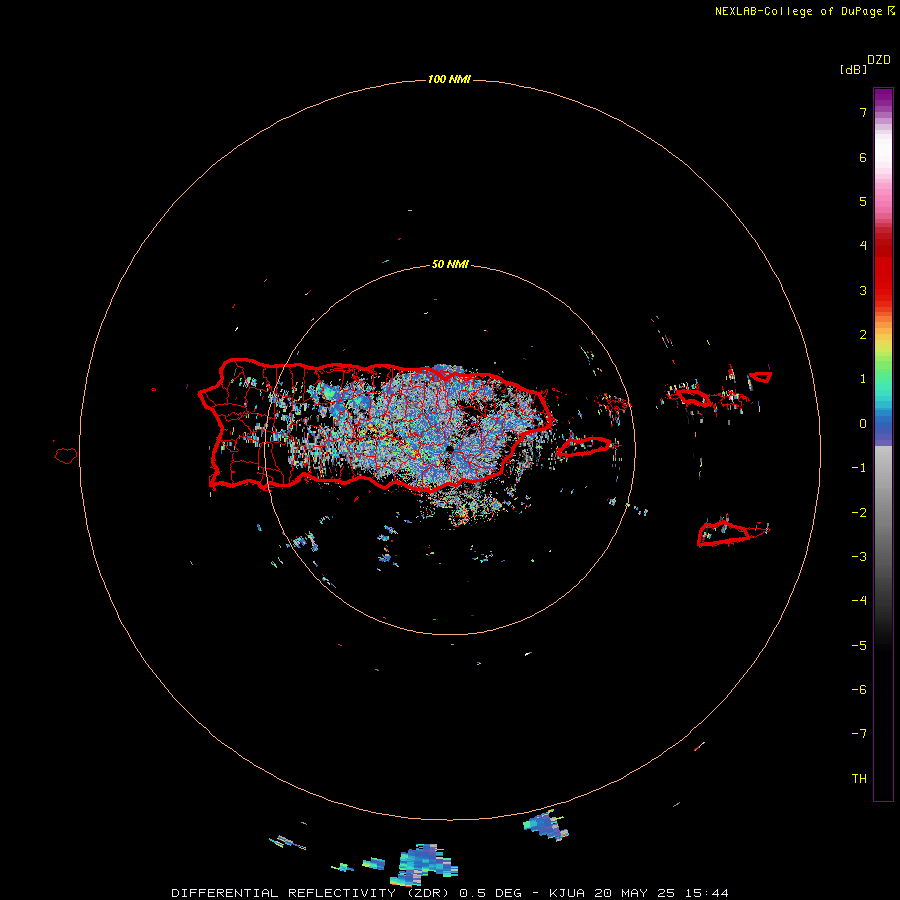Click the -2 value on color scale

pyautogui.click(x=859, y=512)
